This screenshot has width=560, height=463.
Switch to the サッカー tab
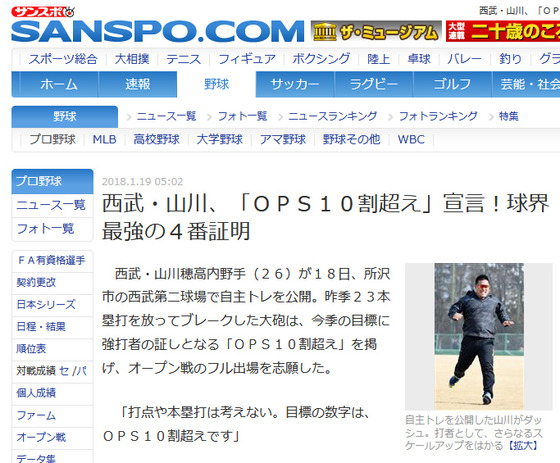(295, 84)
